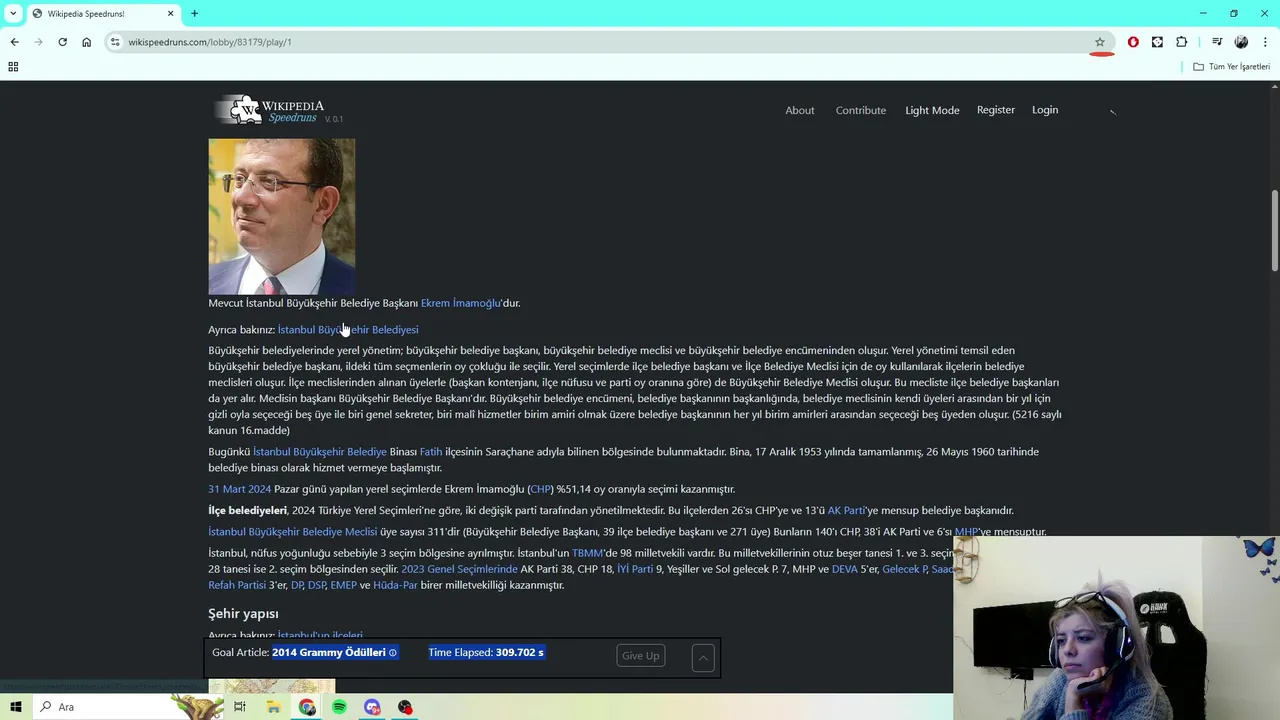The width and height of the screenshot is (1280, 720).
Task: Open the Chrome profile avatar
Action: click(x=1241, y=42)
